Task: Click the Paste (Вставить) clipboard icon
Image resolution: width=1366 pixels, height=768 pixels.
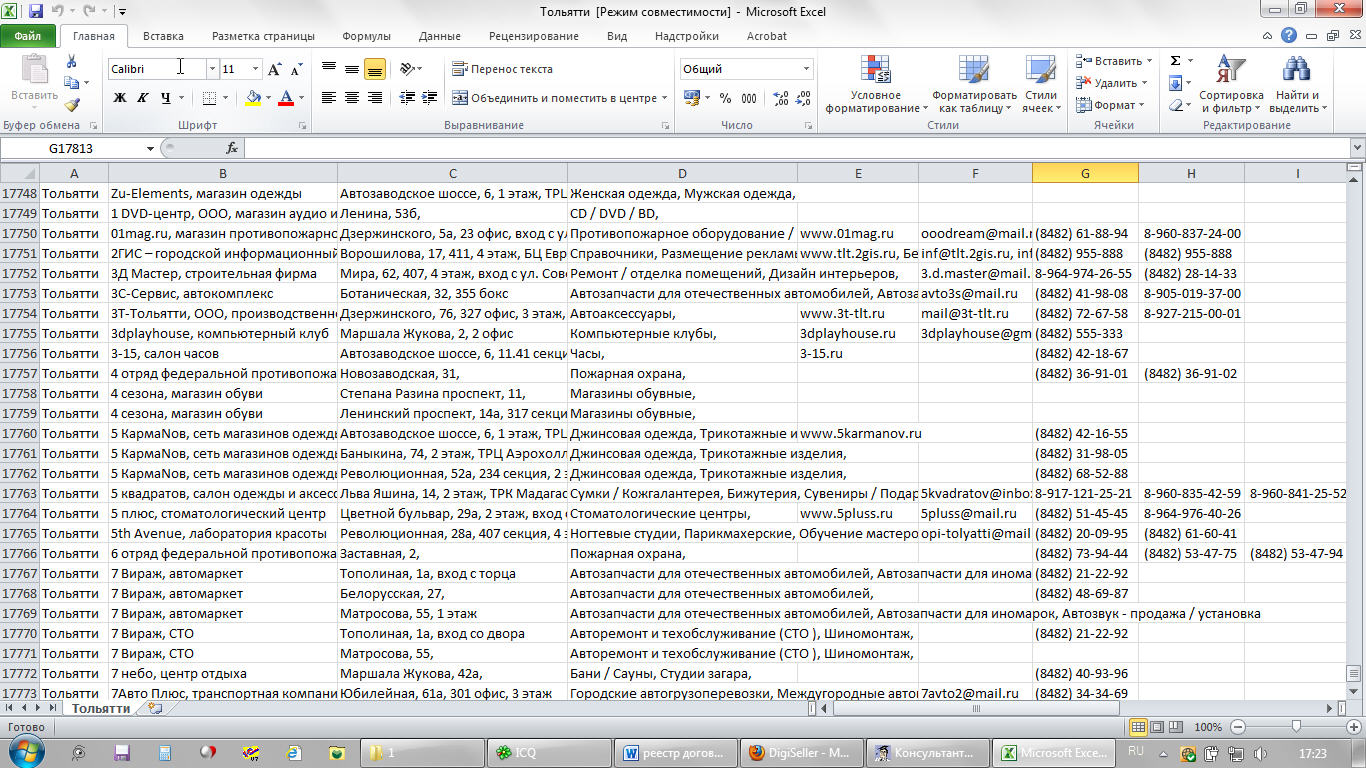Action: (x=34, y=70)
